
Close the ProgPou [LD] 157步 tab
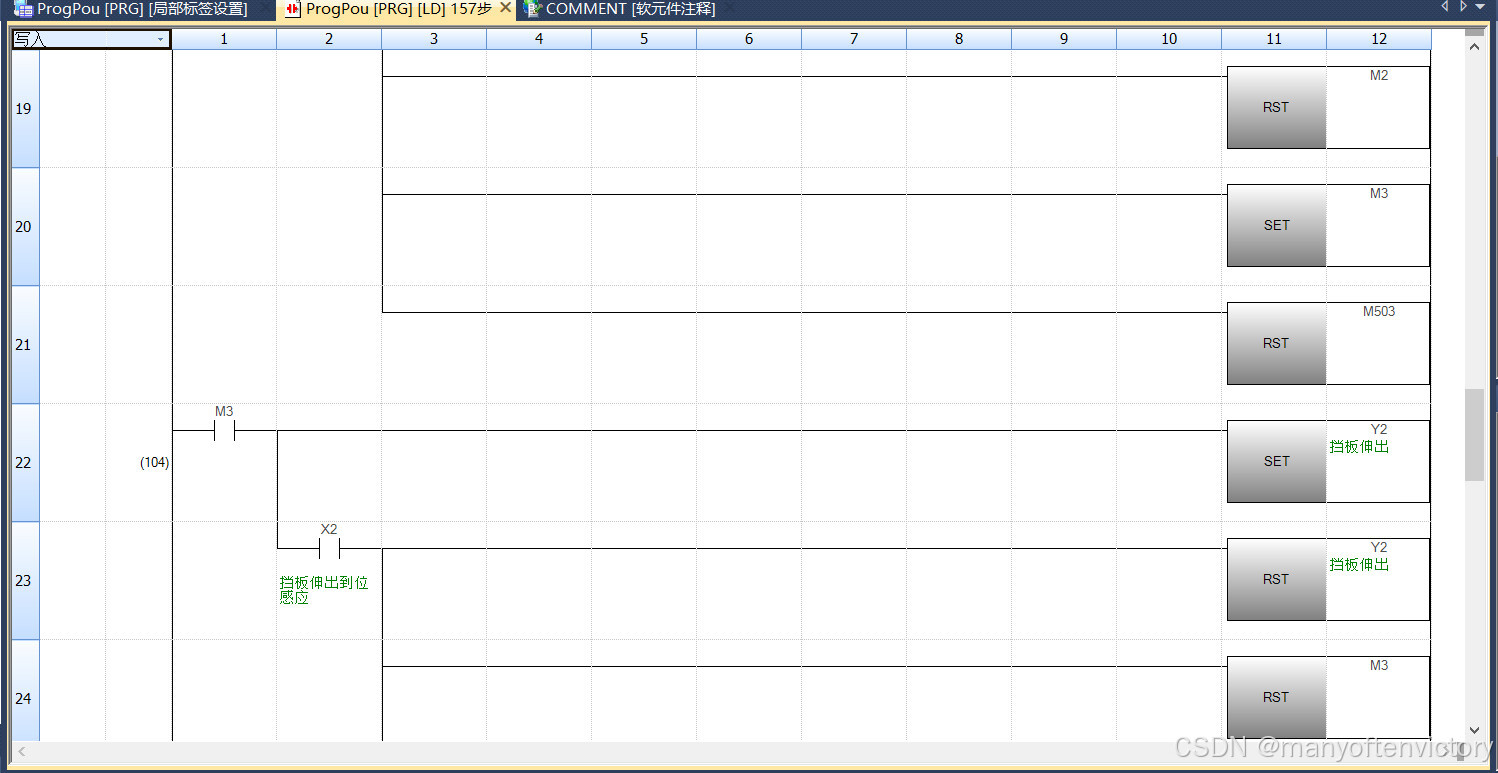coord(505,8)
